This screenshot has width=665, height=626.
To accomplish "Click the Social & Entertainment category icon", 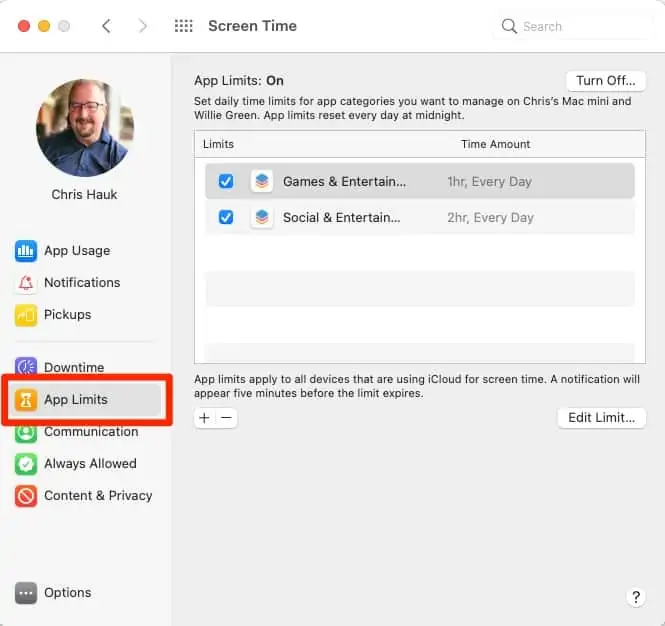I will (x=262, y=218).
